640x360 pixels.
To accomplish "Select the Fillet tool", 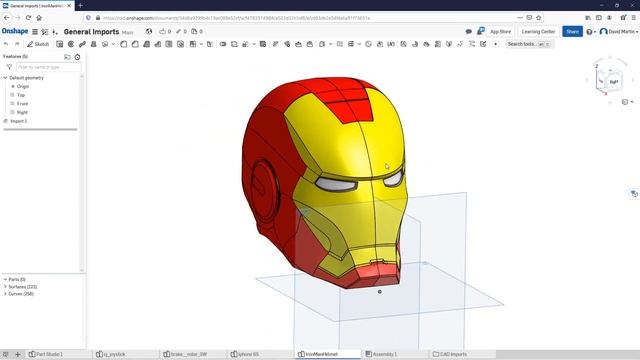I will (x=124, y=44).
